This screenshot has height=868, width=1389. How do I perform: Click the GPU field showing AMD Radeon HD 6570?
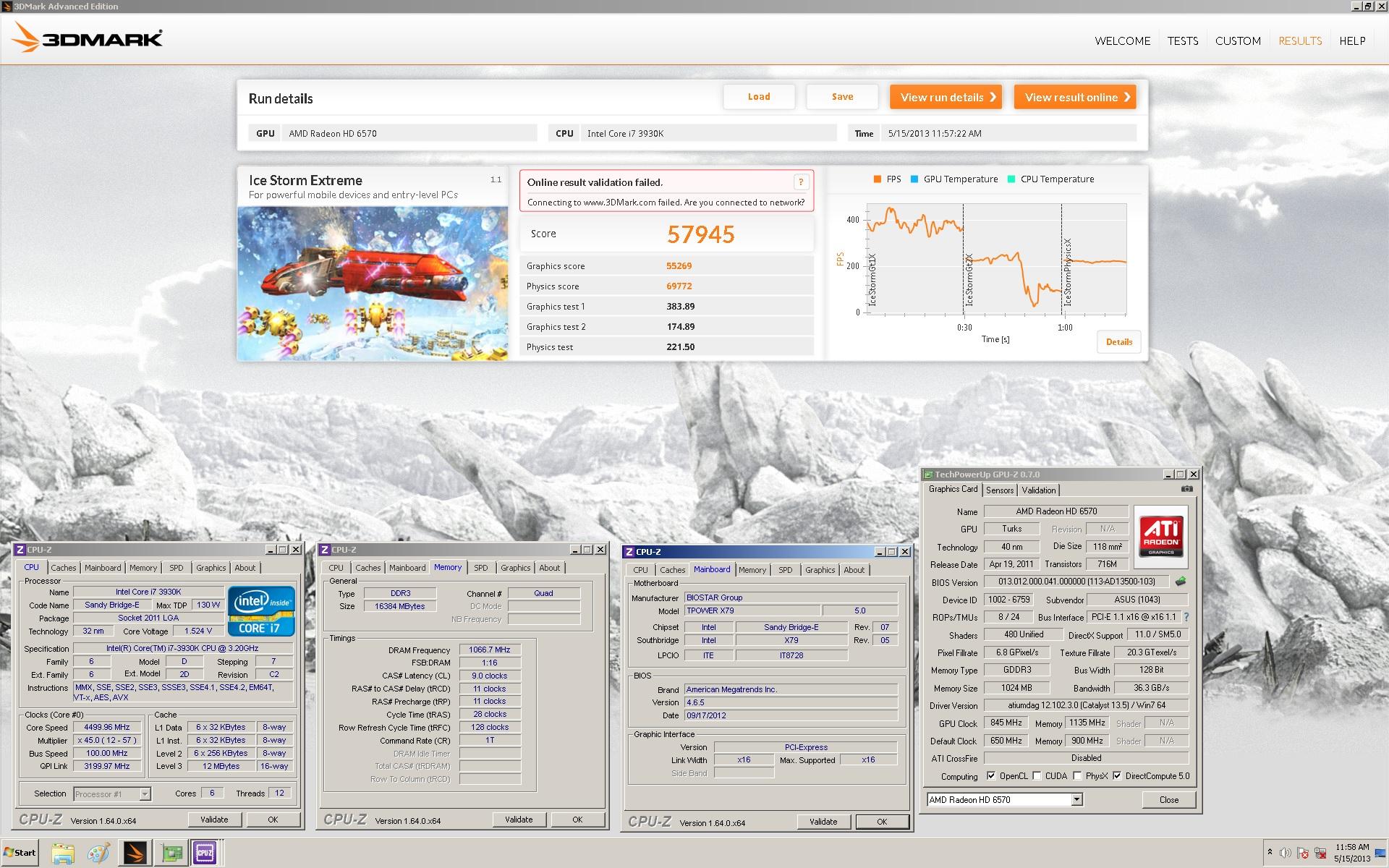409,133
